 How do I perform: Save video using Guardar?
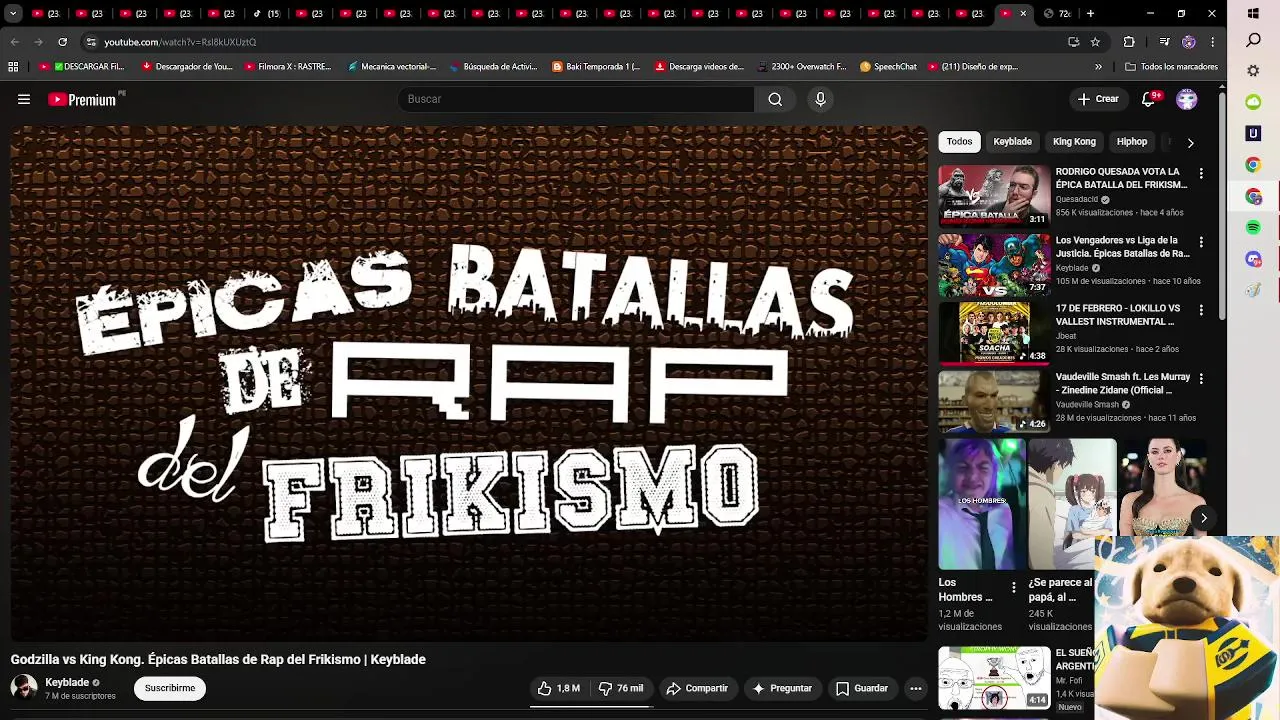(x=862, y=688)
